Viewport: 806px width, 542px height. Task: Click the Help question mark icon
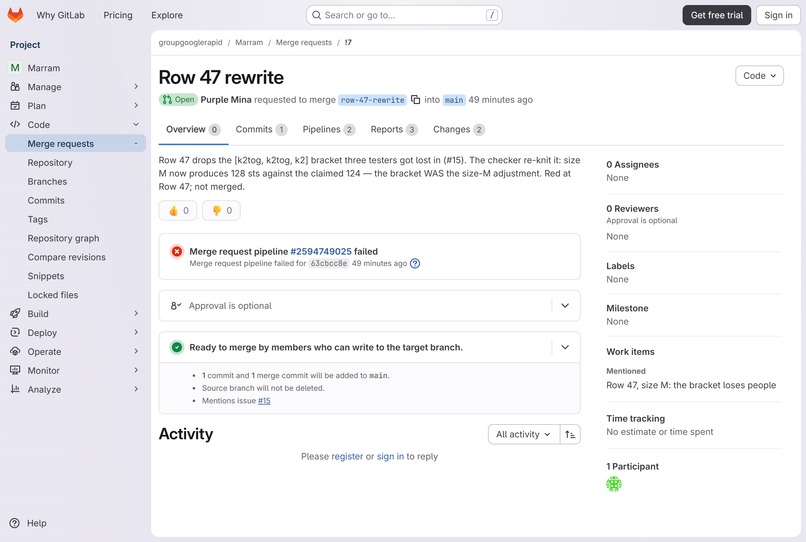click(x=14, y=523)
